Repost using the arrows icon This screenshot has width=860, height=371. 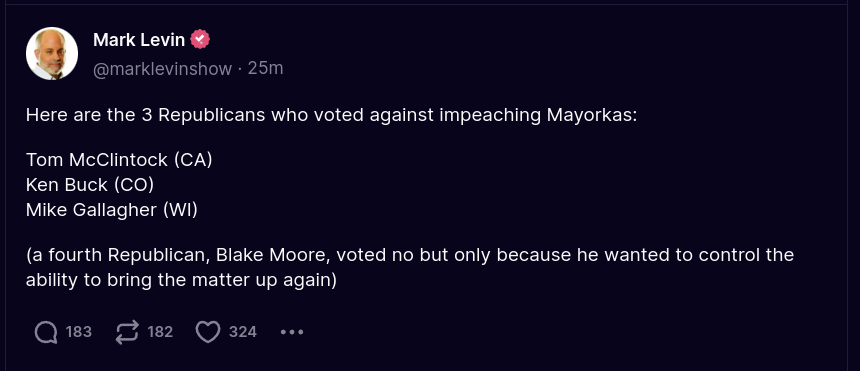tap(127, 332)
